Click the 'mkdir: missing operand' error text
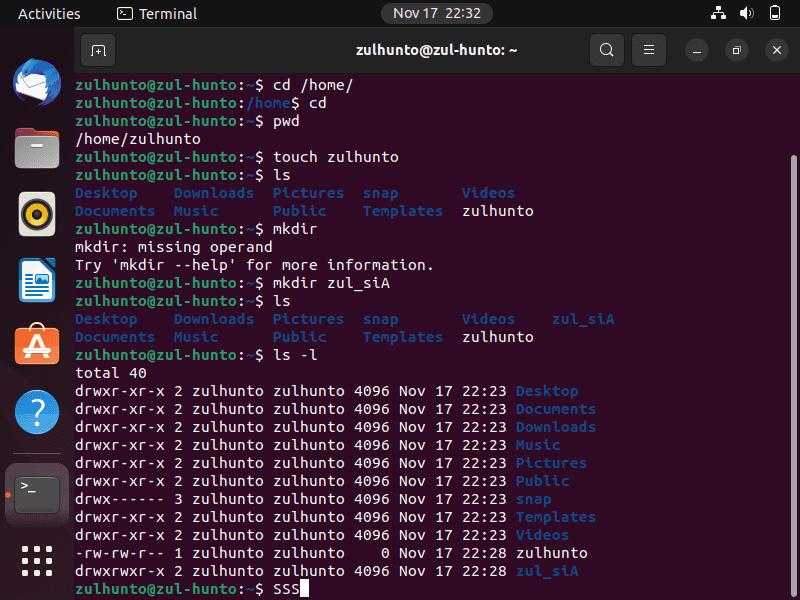 pyautogui.click(x=174, y=247)
